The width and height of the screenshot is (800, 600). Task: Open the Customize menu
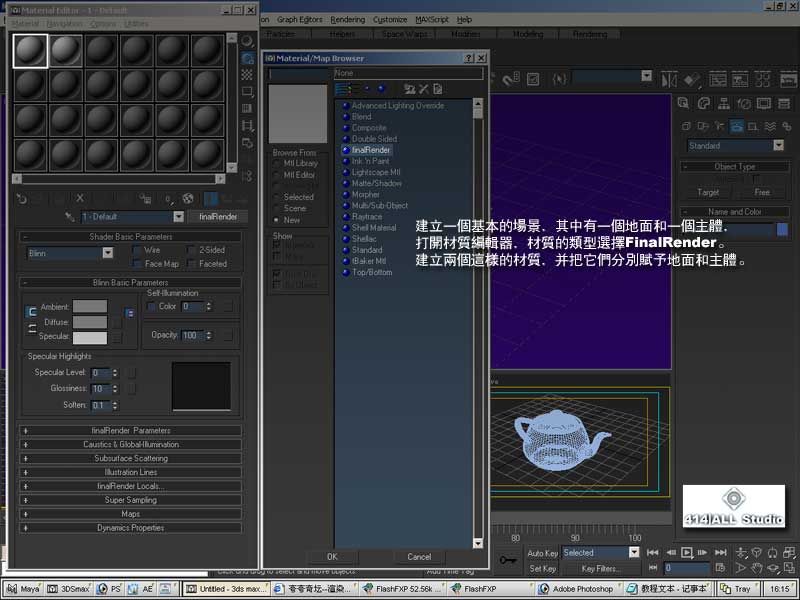pos(390,19)
